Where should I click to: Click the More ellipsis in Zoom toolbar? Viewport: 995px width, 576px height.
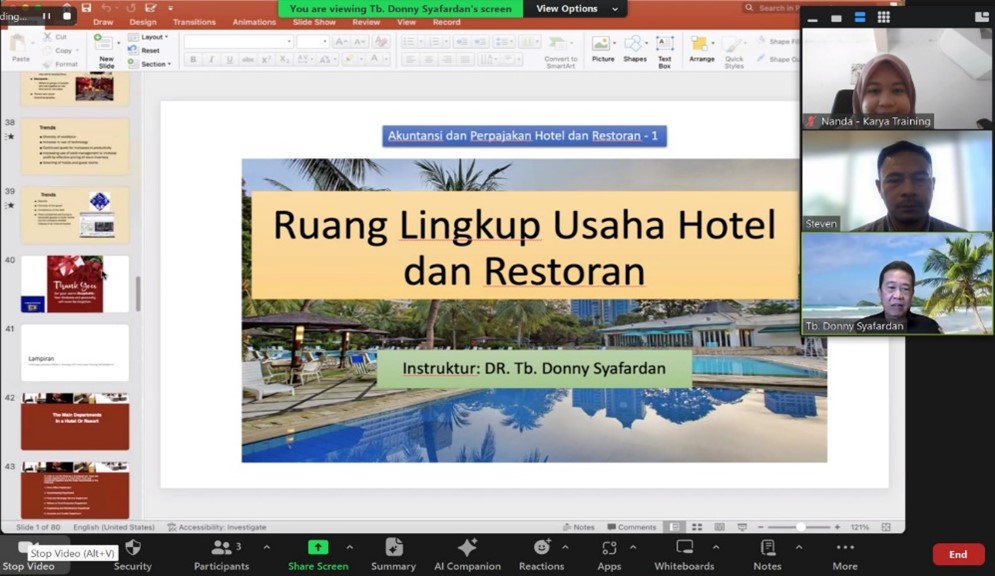pos(845,547)
